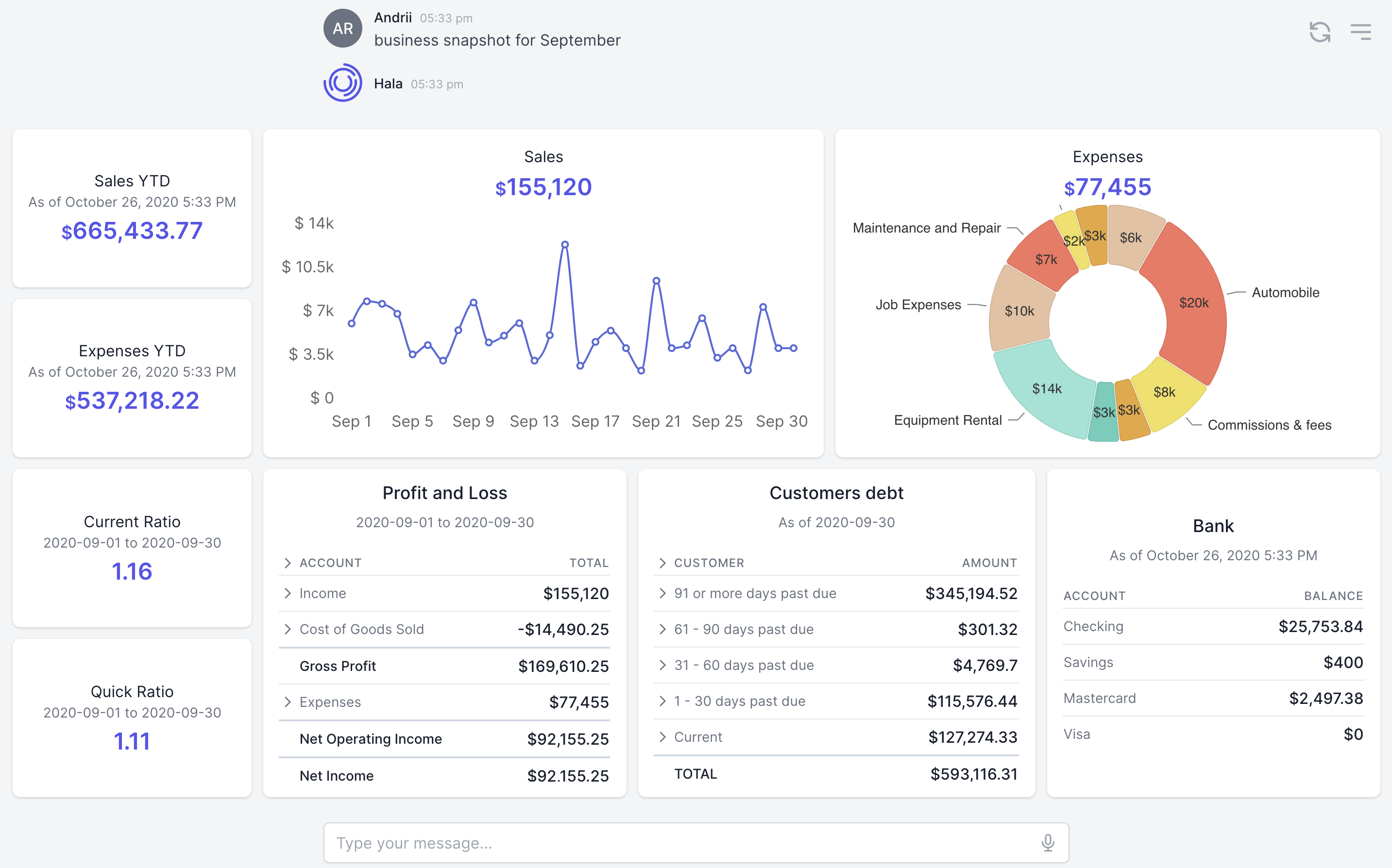Click the highest peak point on Sales chart
This screenshot has height=868, width=1392.
coord(565,245)
